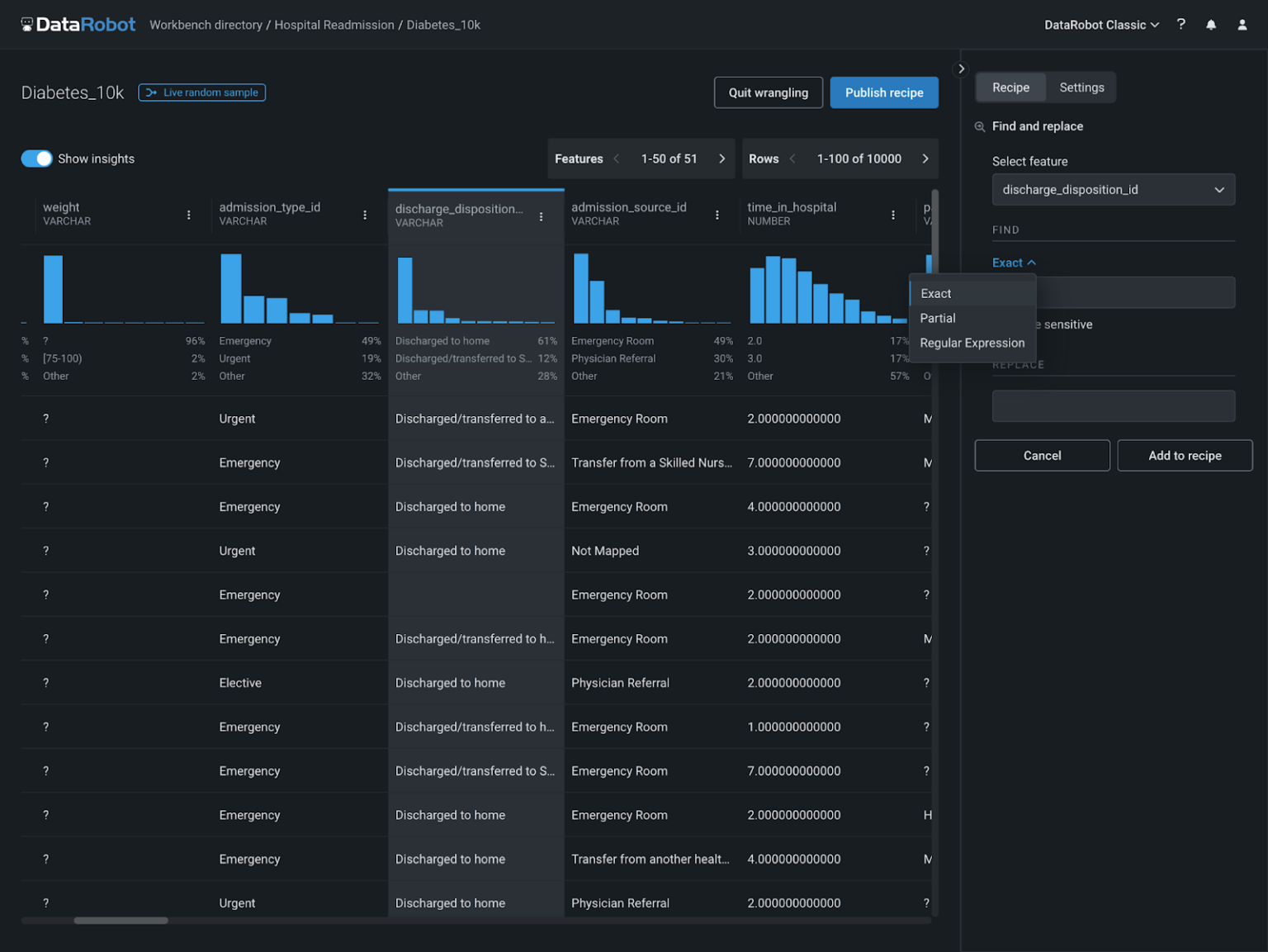The image size is (1268, 952).
Task: Collapse the Exact match type dropdown
Action: coord(1014,262)
